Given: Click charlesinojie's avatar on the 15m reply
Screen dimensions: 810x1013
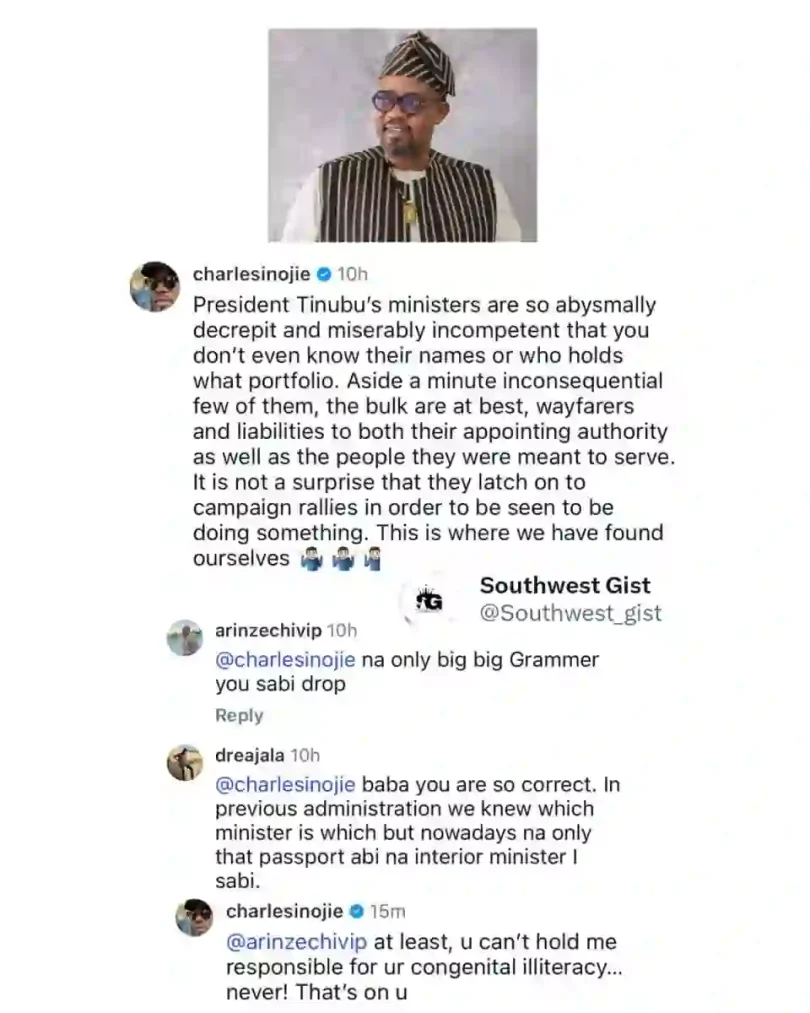Looking at the screenshot, I should [x=194, y=918].
